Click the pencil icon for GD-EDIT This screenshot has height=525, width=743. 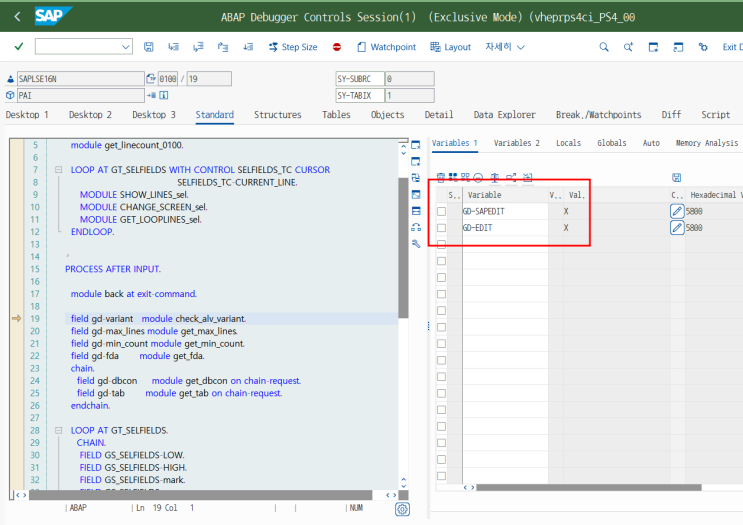[677, 228]
